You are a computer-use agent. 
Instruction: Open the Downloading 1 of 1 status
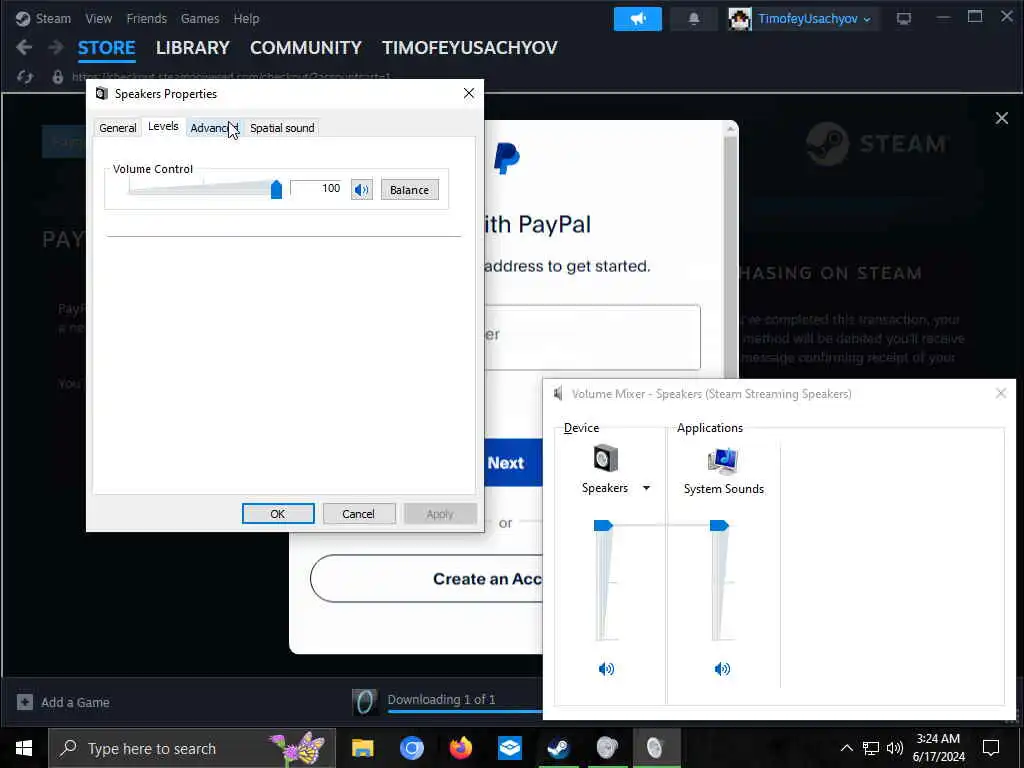click(x=441, y=699)
